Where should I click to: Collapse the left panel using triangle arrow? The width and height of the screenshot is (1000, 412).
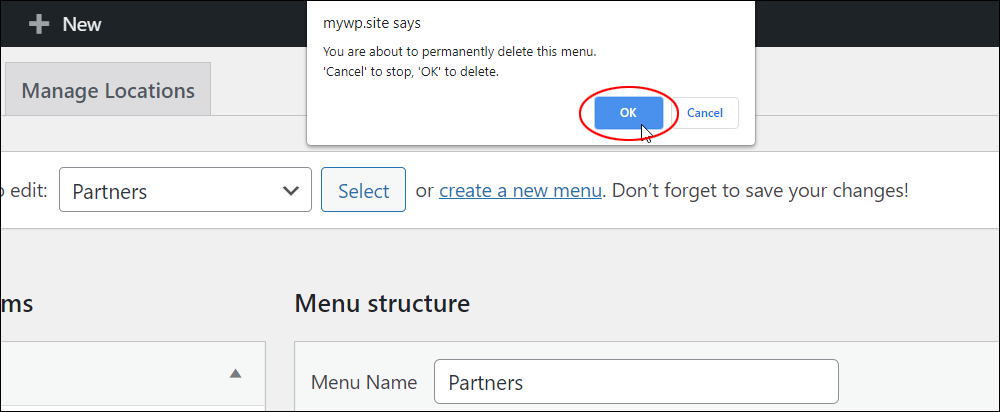pos(236,374)
